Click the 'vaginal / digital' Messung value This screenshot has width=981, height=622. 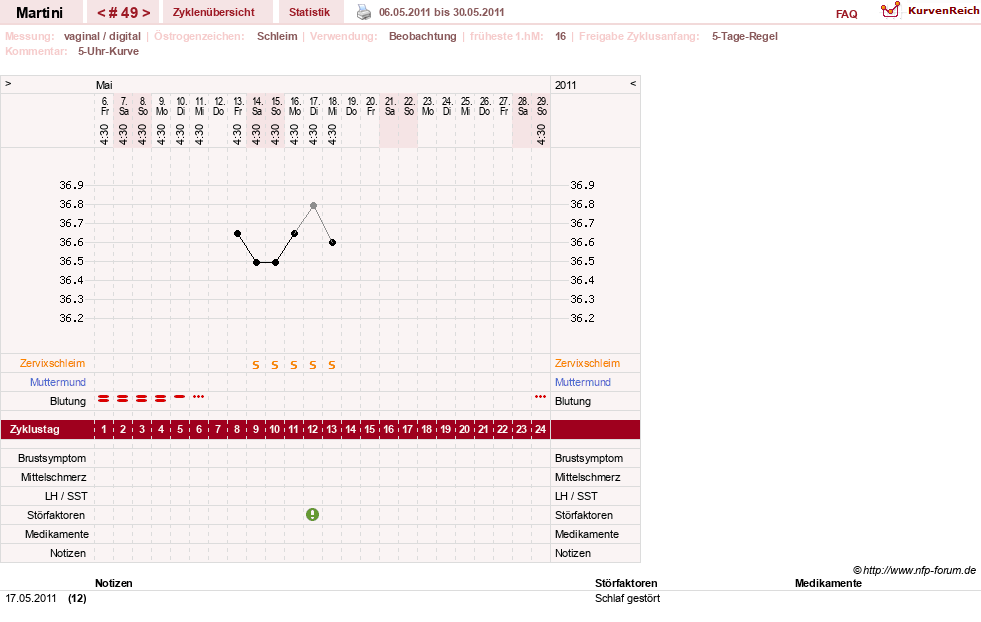click(x=102, y=36)
